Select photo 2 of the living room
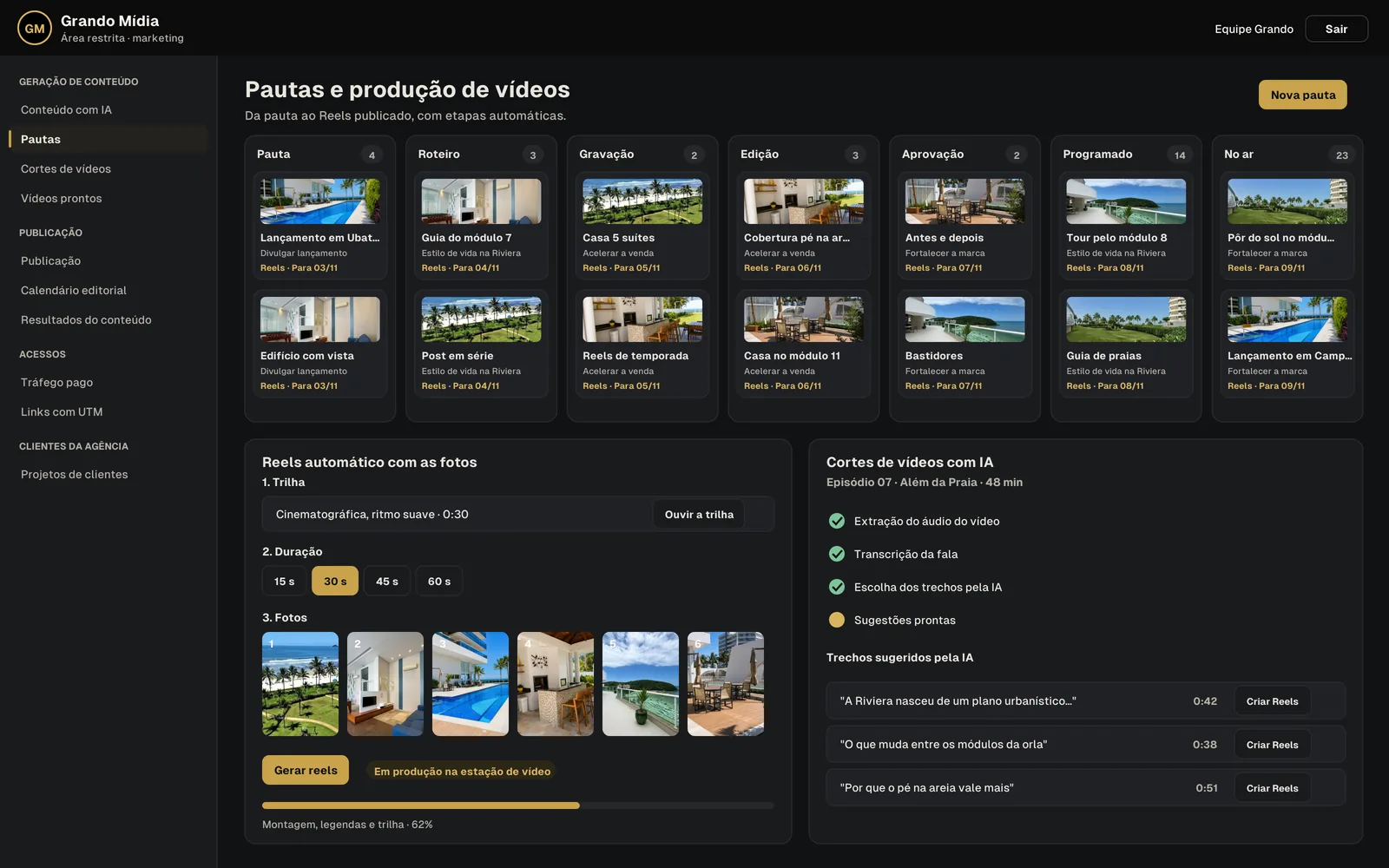Viewport: 1389px width, 868px height. 385,684
